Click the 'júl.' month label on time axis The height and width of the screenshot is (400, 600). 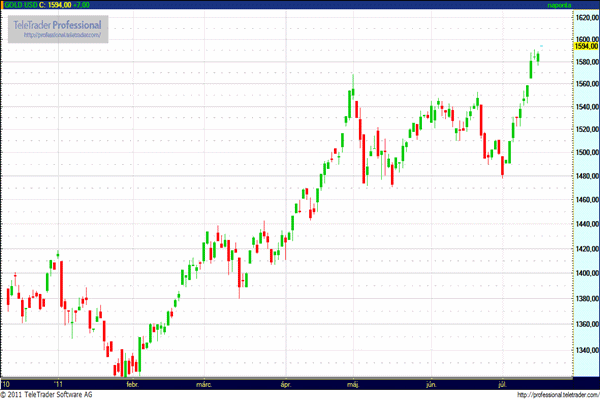[x=502, y=382]
